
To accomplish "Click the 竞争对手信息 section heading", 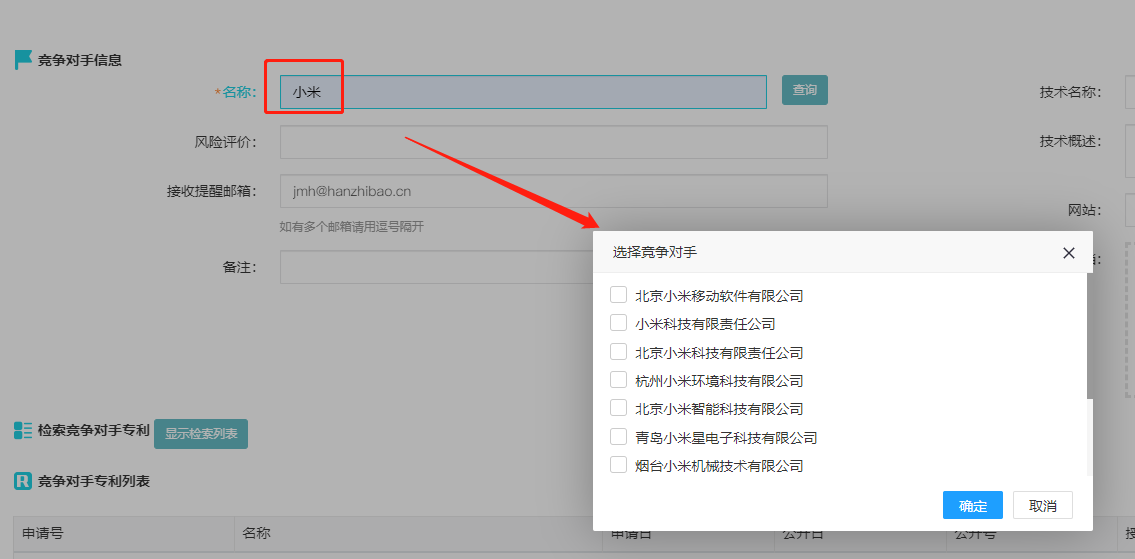I will coord(80,60).
